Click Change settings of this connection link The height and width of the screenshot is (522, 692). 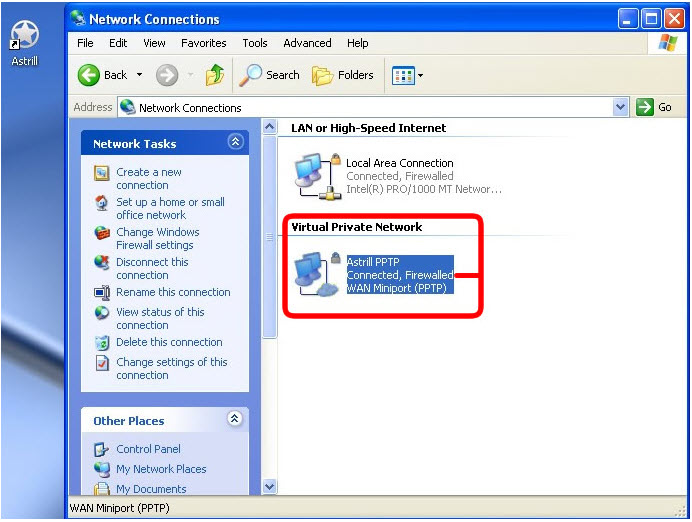click(x=172, y=368)
